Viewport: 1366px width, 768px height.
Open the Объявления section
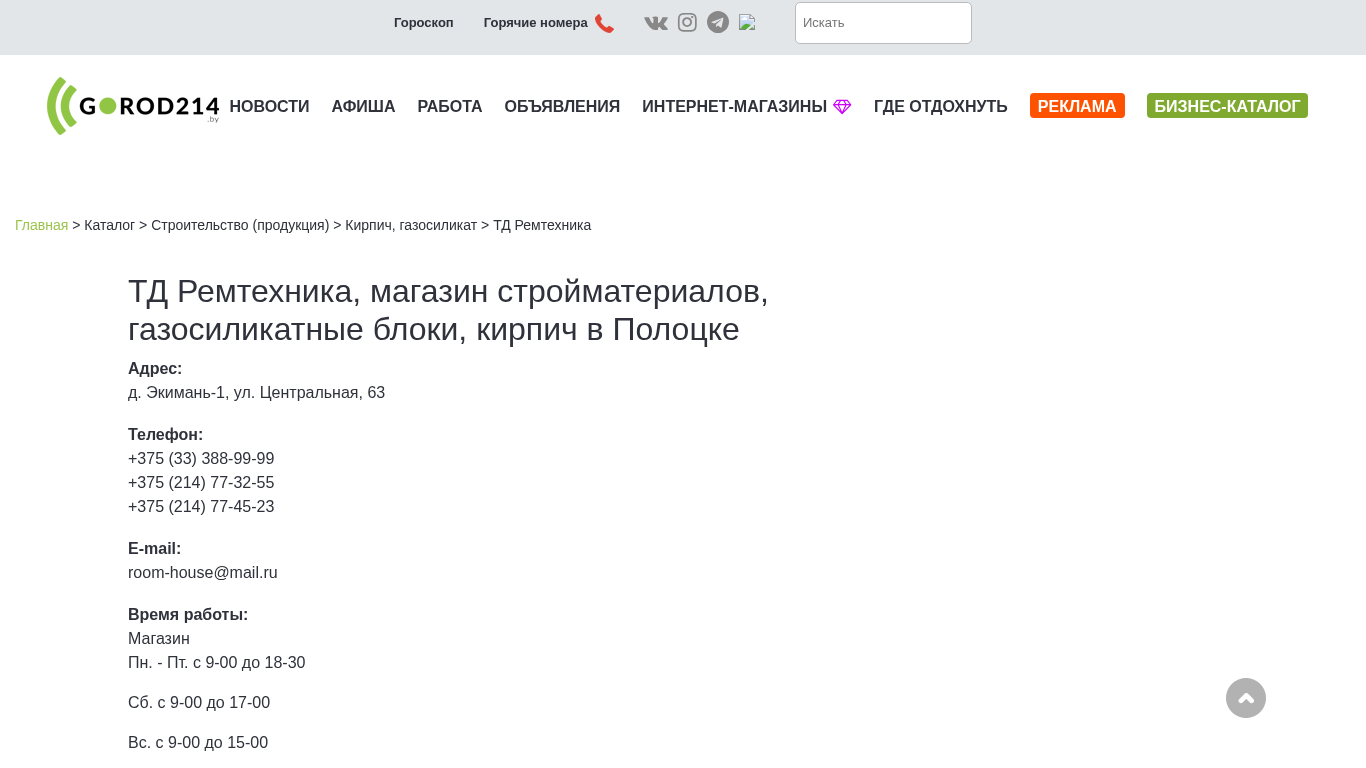coord(562,106)
